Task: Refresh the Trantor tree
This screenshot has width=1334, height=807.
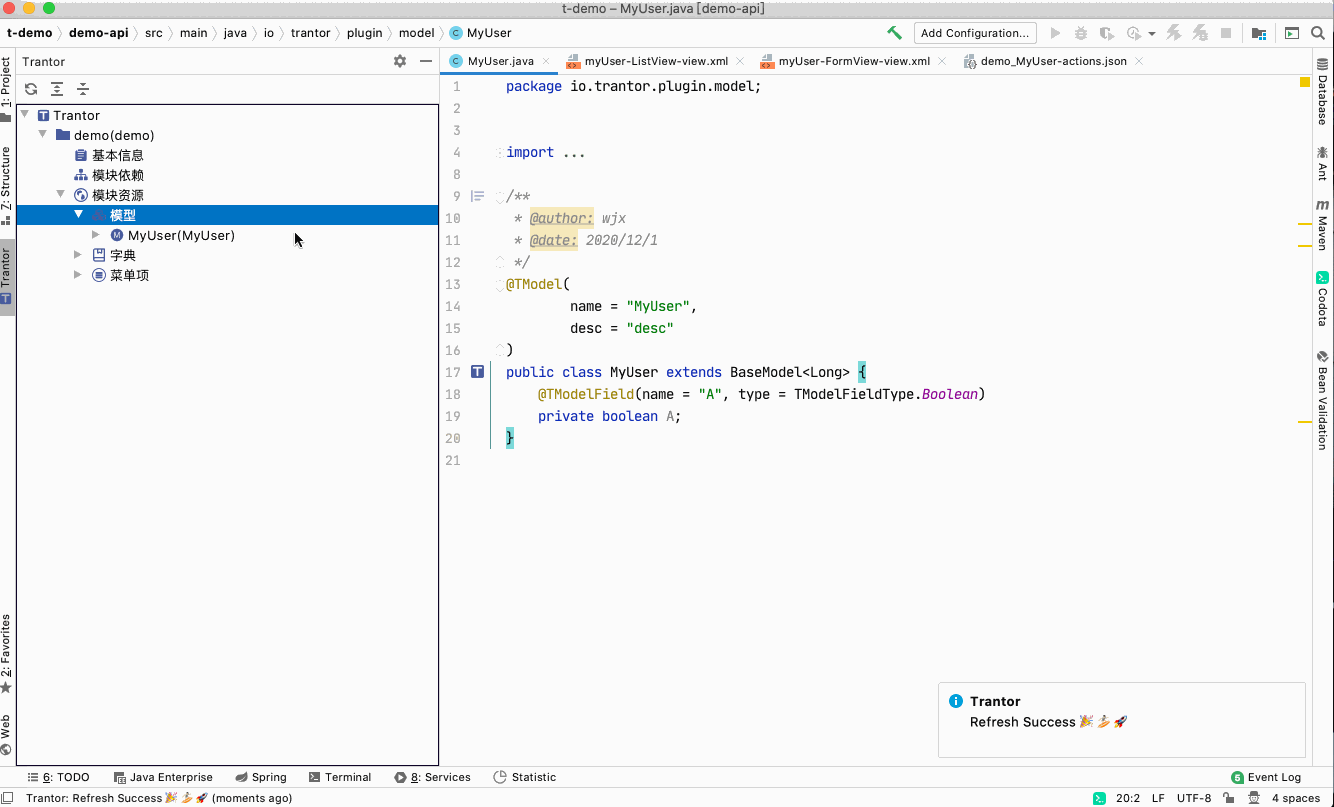Action: (x=31, y=89)
